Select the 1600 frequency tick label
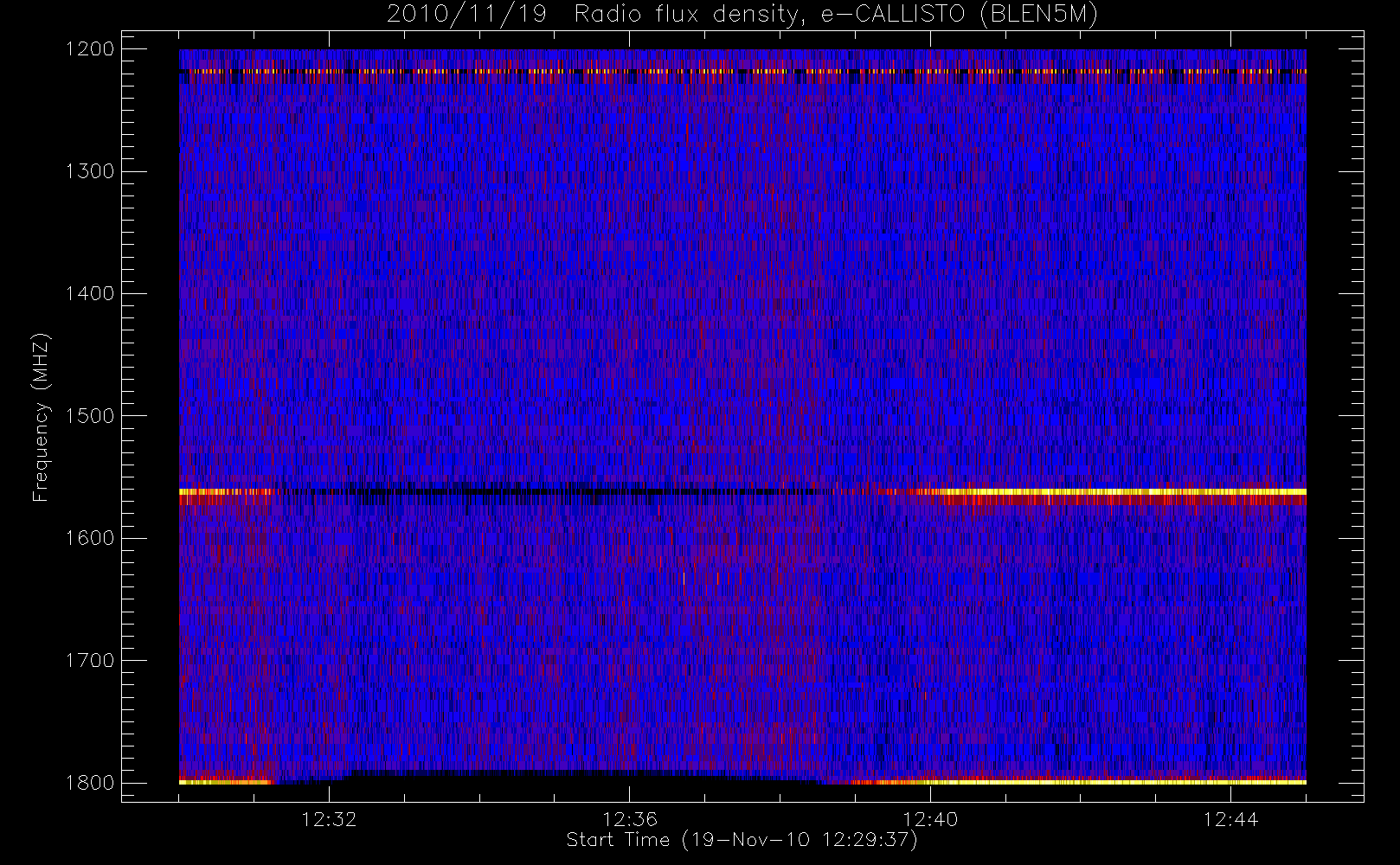The image size is (1400, 865). (90, 538)
